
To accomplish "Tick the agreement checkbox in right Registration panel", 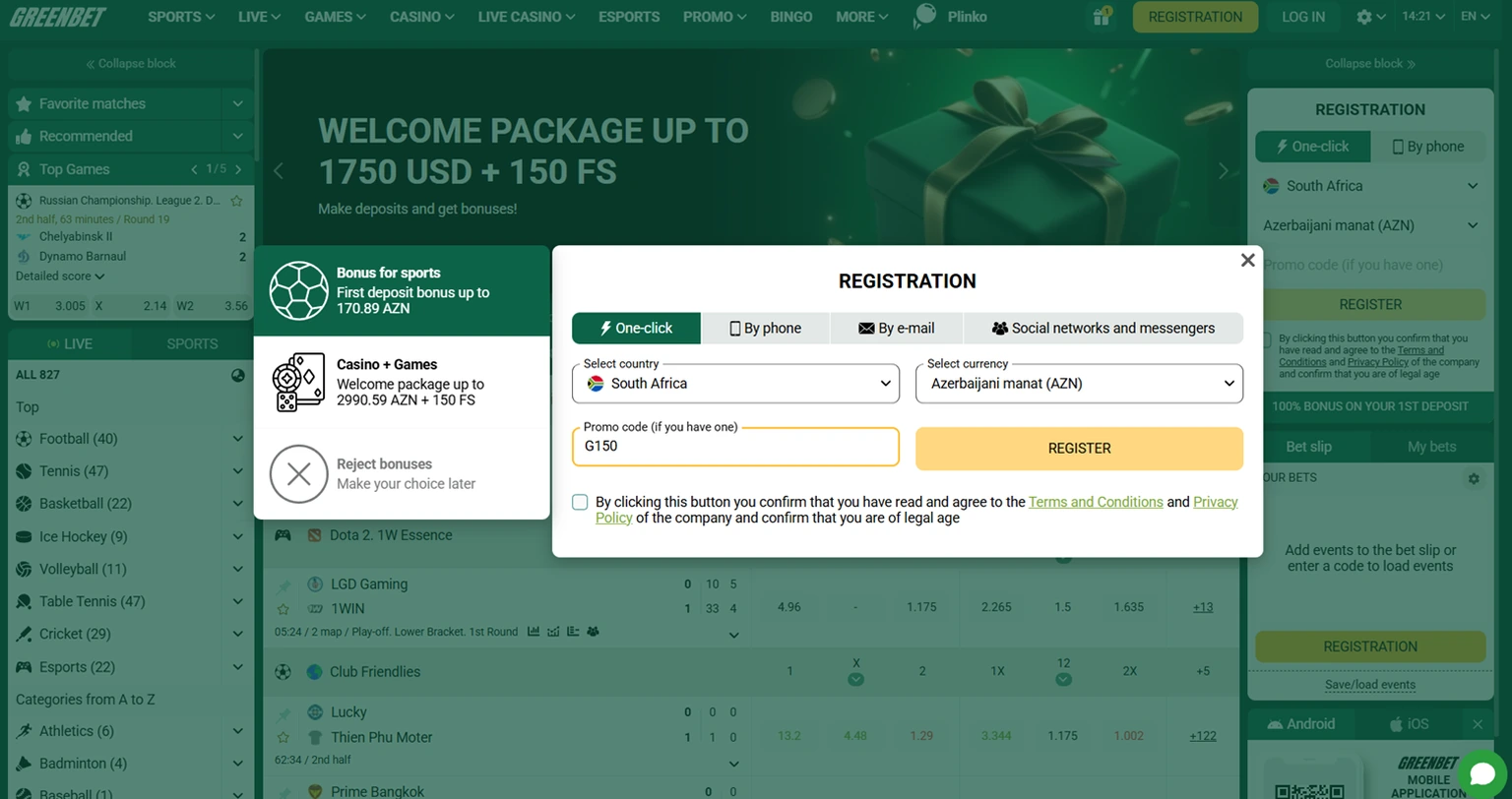I will coord(1267,339).
